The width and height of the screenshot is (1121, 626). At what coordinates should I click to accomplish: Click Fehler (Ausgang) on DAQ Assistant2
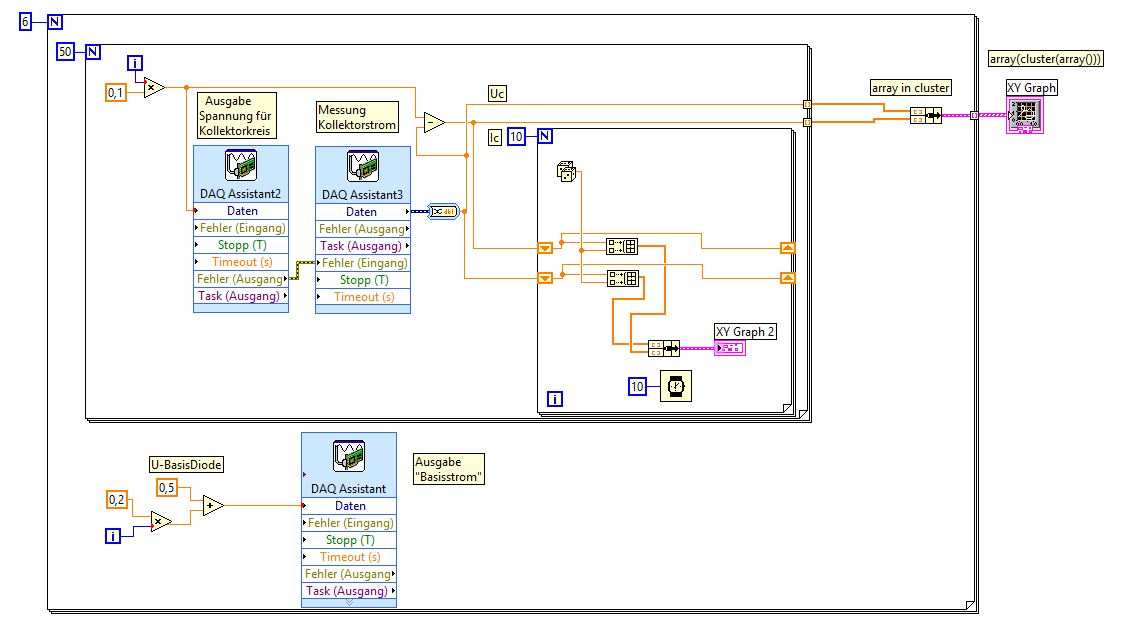point(241,279)
